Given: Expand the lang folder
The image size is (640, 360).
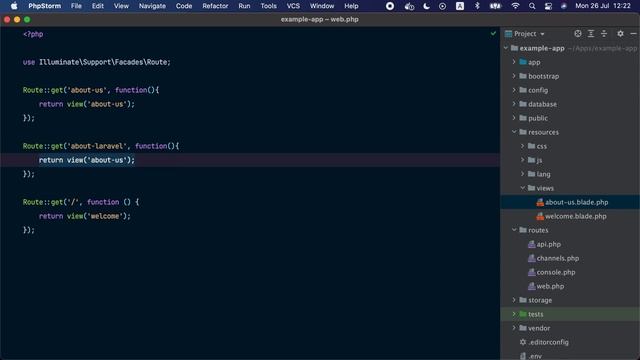Looking at the screenshot, I should pos(522,173).
